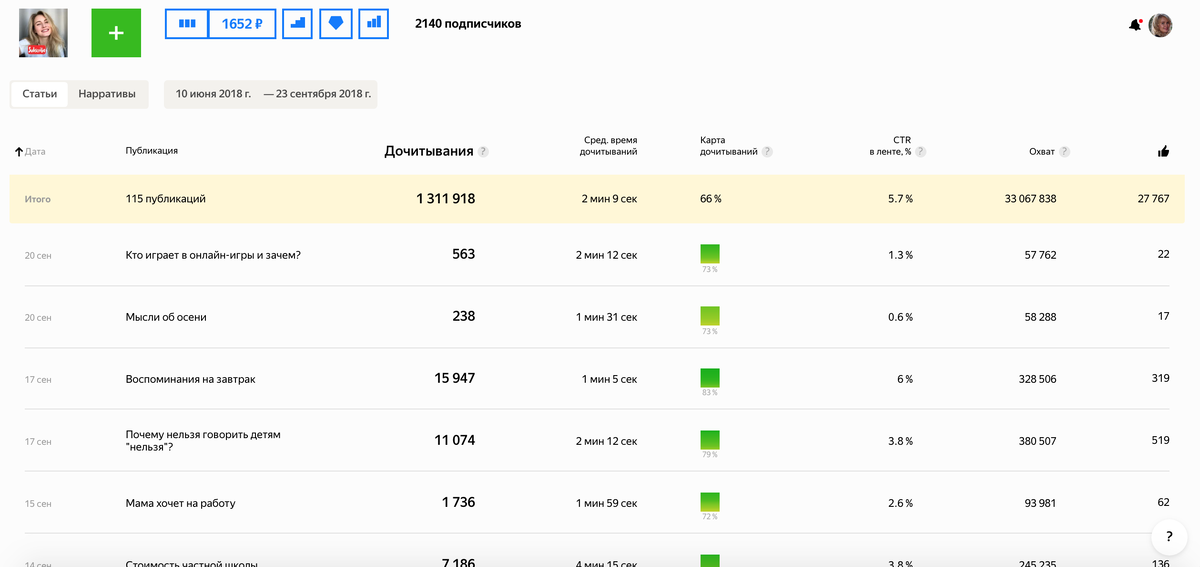Show help for Охват column

pos(1065,152)
